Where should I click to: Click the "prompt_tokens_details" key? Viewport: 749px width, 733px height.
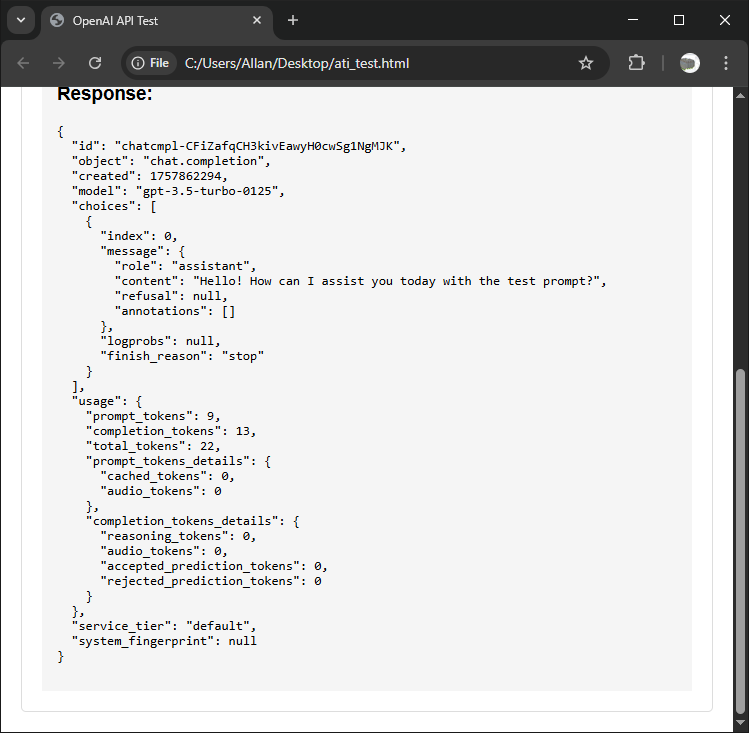[x=168, y=461]
